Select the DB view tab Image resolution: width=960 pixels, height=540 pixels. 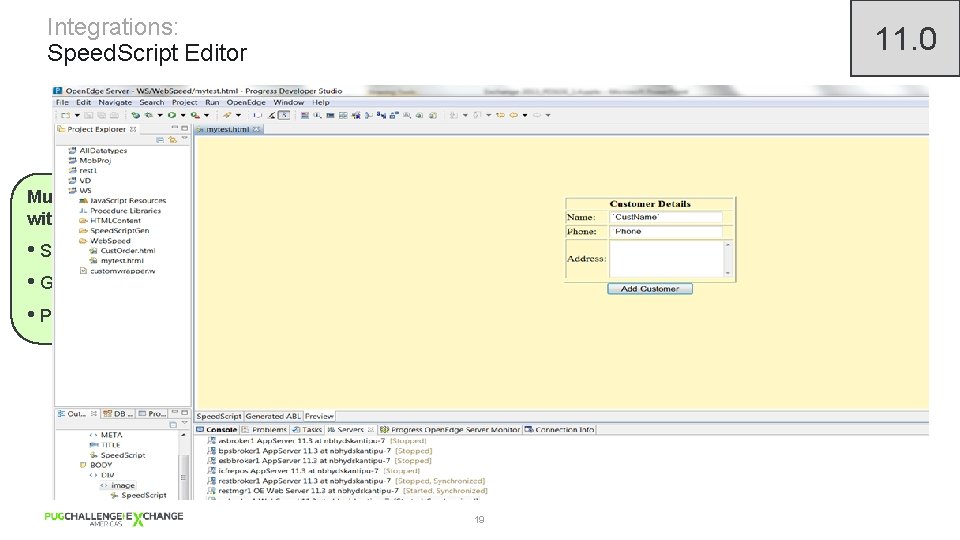[118, 414]
